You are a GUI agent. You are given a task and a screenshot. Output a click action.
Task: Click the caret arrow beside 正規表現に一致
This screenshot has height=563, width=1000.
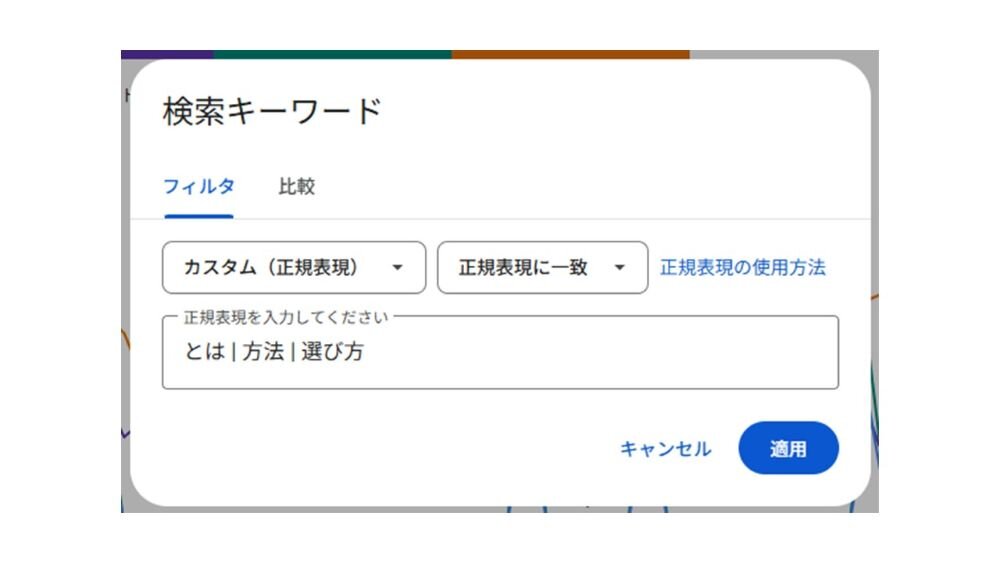point(619,268)
